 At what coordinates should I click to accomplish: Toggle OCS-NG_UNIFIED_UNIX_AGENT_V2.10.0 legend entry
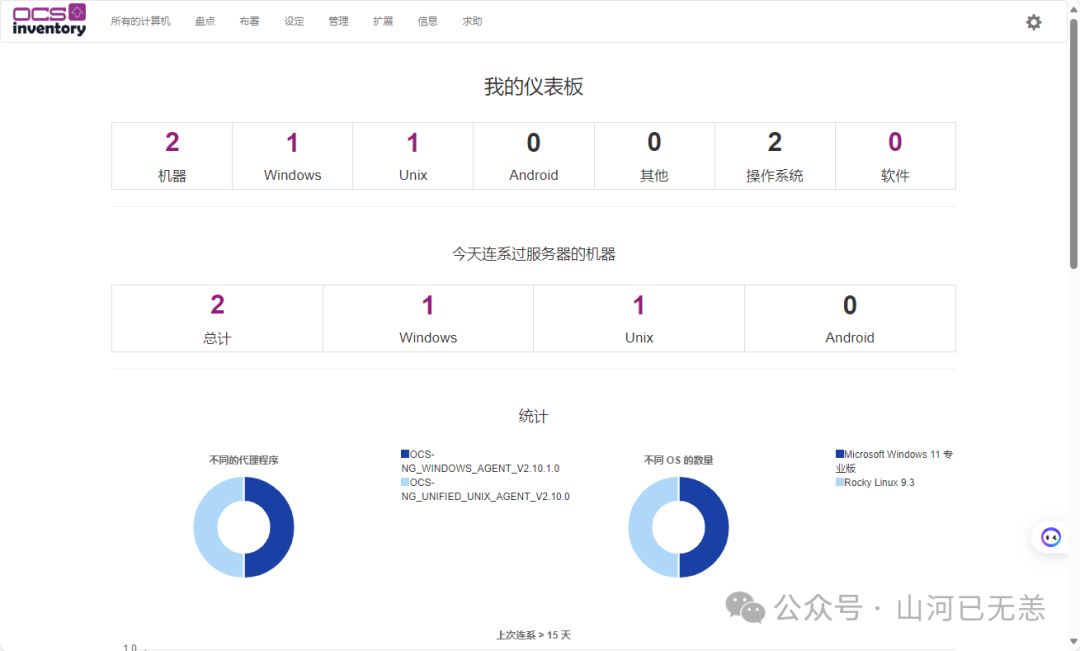click(486, 489)
